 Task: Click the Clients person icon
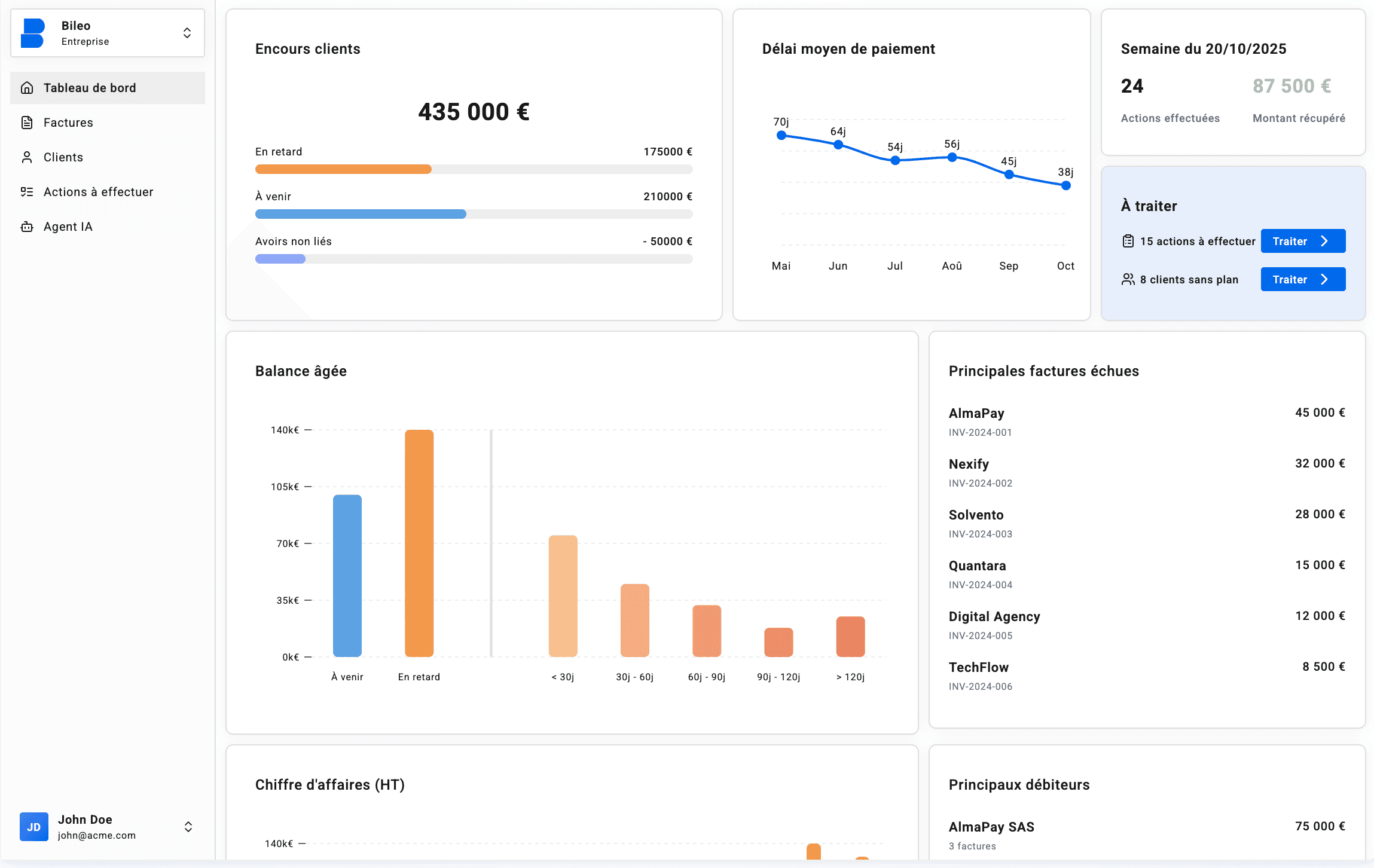pyautogui.click(x=27, y=157)
